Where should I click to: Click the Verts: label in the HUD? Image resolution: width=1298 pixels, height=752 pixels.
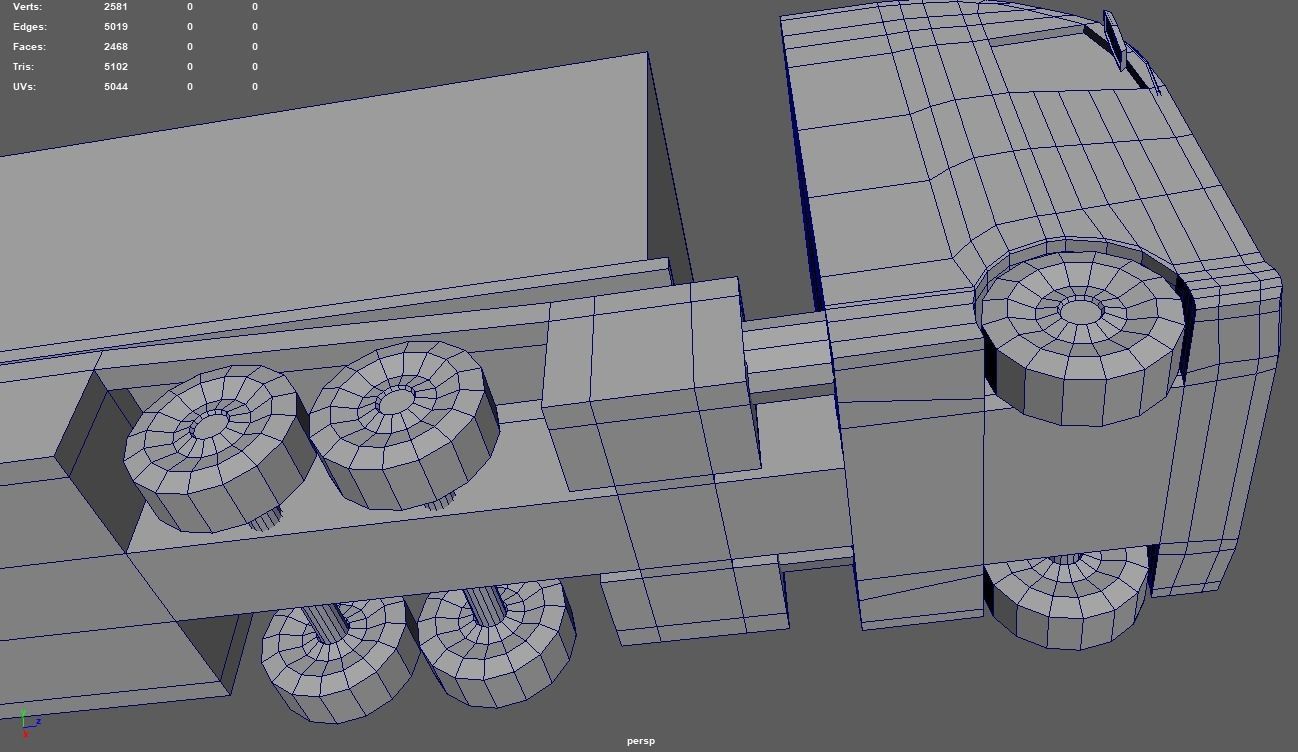pyautogui.click(x=27, y=7)
